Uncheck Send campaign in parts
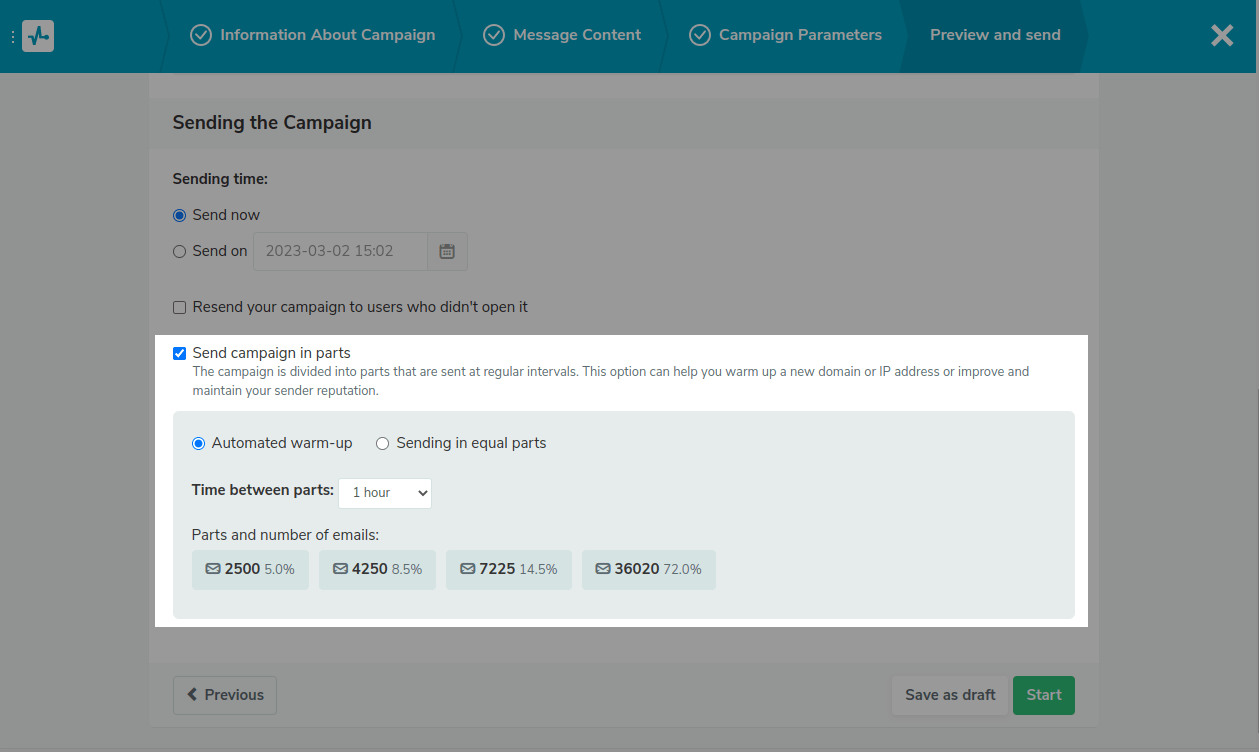The image size is (1259, 752). click(180, 353)
